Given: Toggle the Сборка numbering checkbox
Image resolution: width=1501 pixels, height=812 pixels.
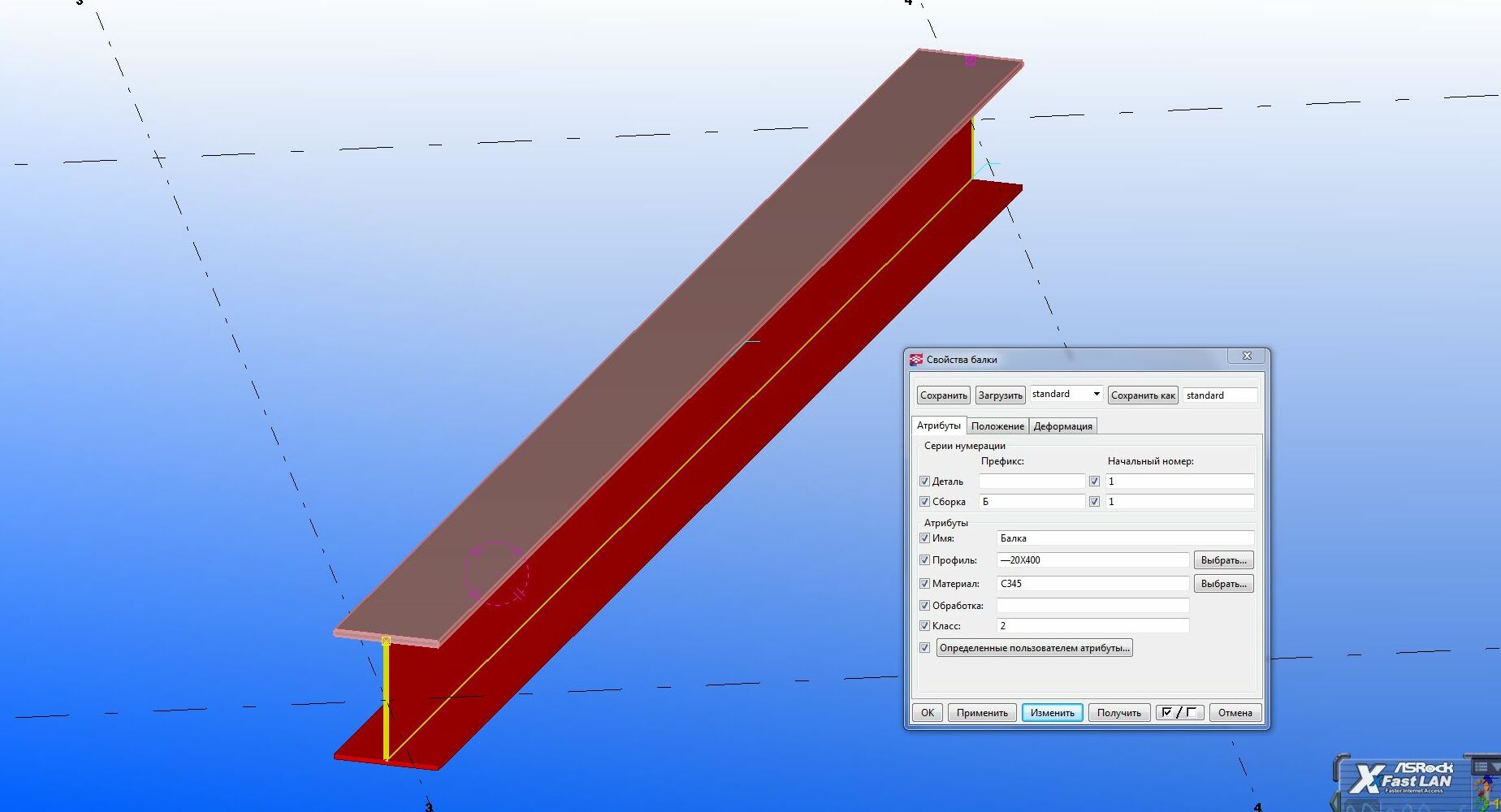Looking at the screenshot, I should point(924,502).
